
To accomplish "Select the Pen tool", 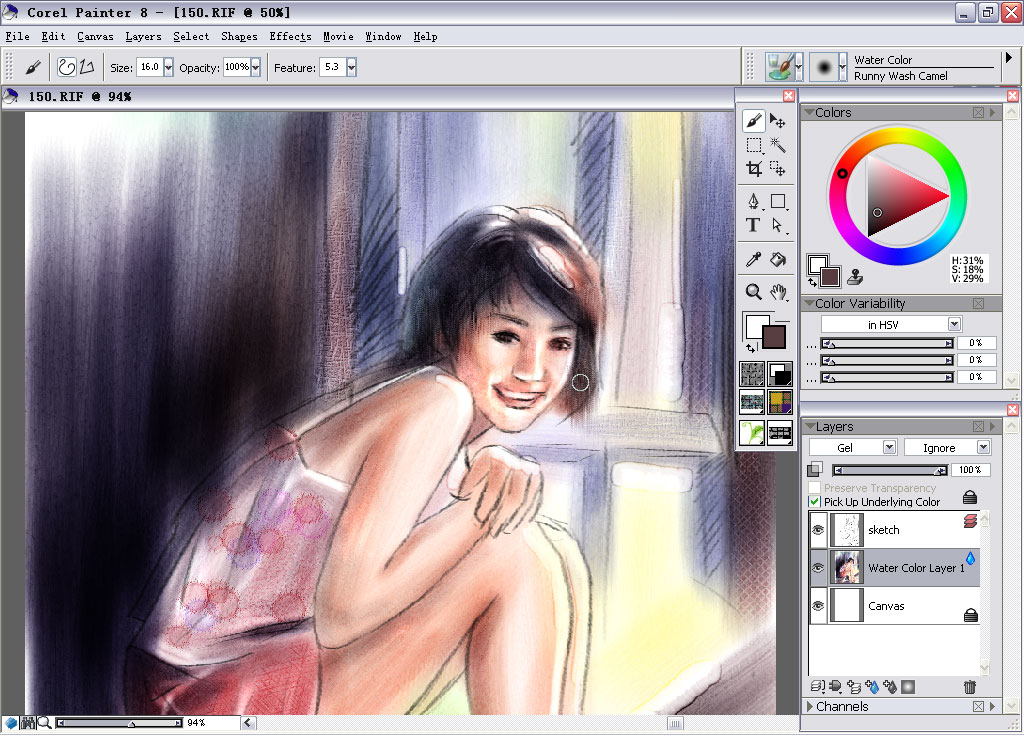I will [x=754, y=201].
